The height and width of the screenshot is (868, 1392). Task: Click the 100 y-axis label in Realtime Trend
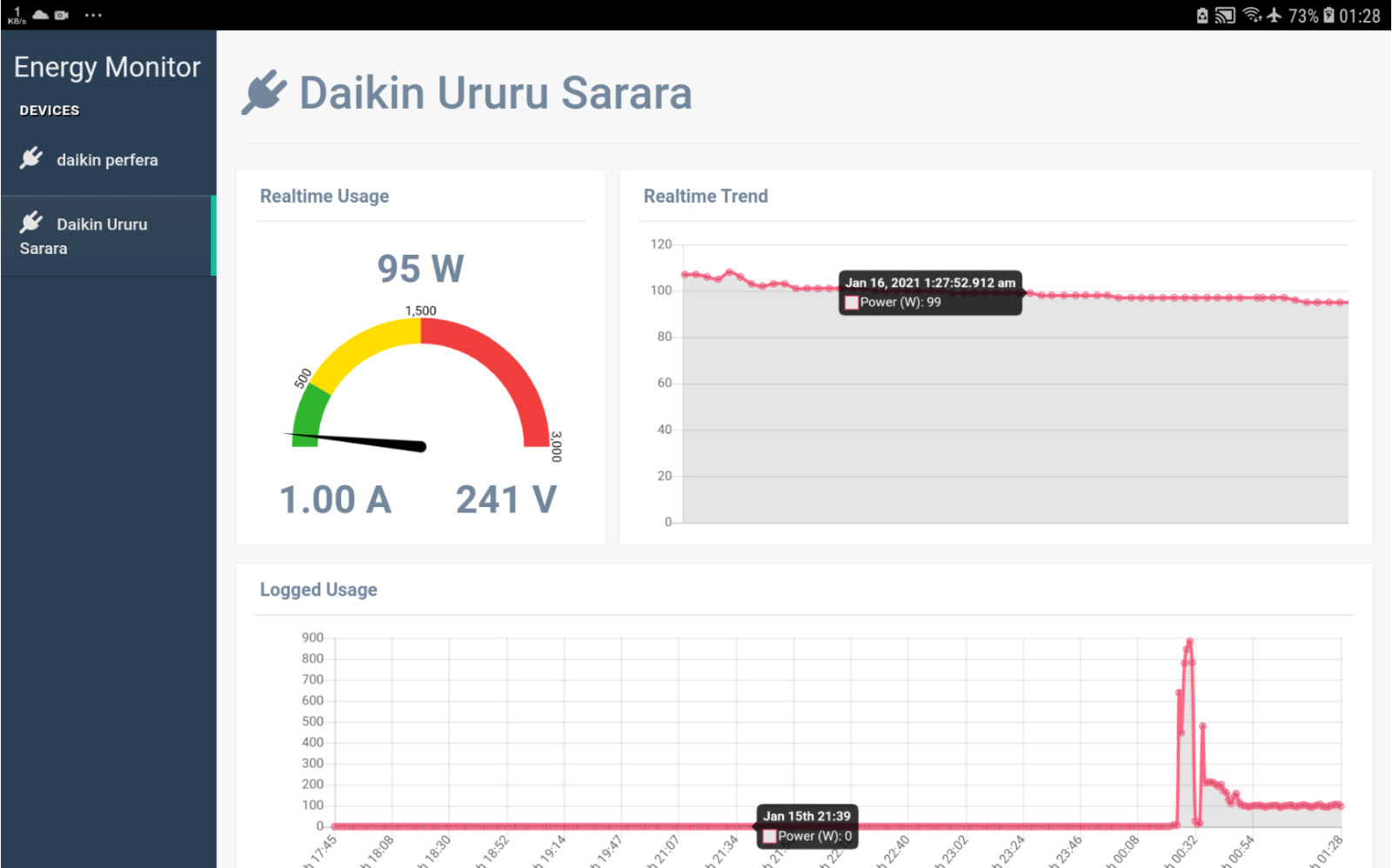(661, 290)
